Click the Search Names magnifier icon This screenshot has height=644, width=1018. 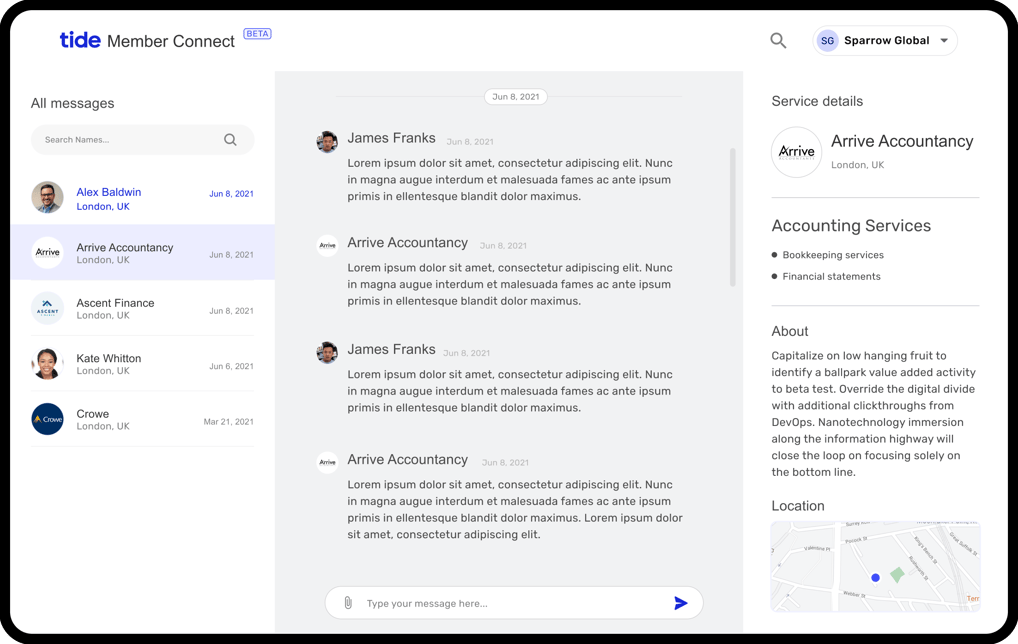230,140
